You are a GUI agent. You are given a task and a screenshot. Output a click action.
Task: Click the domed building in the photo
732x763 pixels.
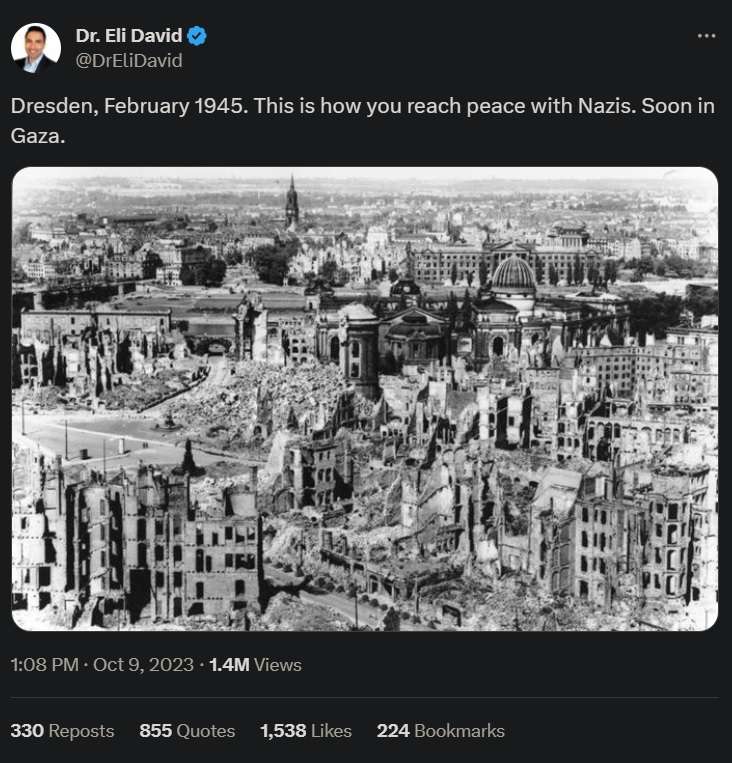pyautogui.click(x=514, y=275)
